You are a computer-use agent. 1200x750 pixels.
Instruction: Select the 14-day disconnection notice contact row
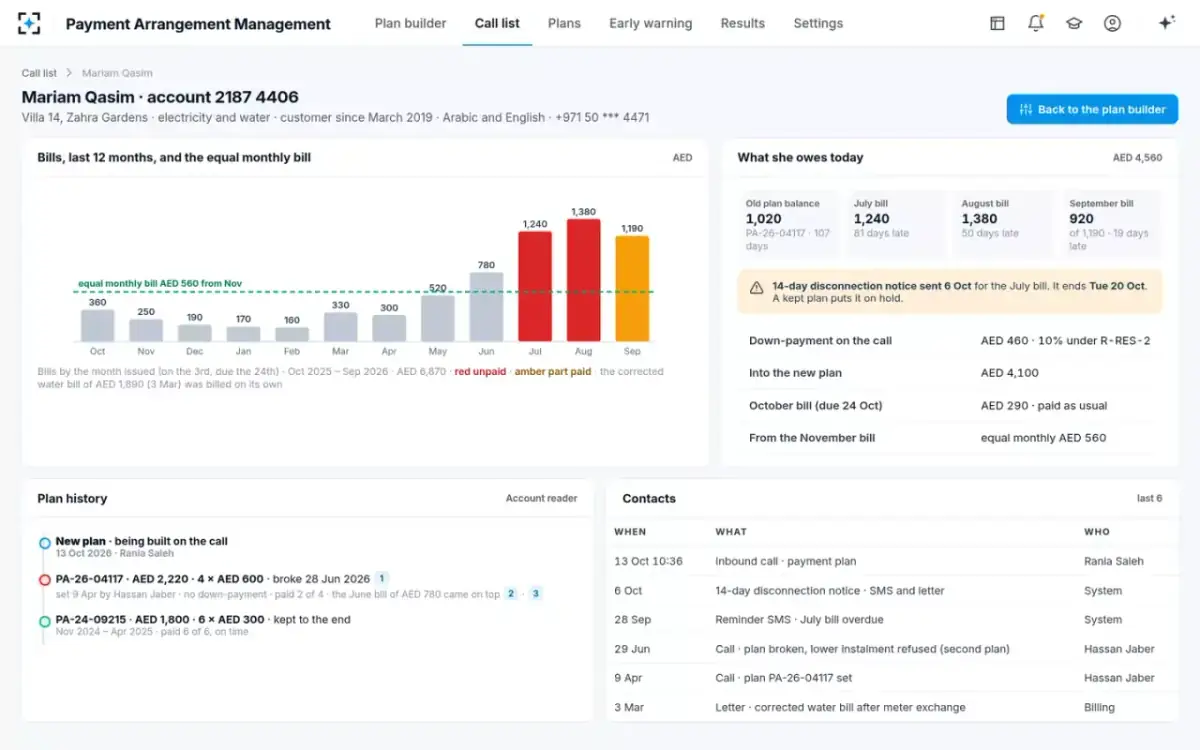(892, 590)
